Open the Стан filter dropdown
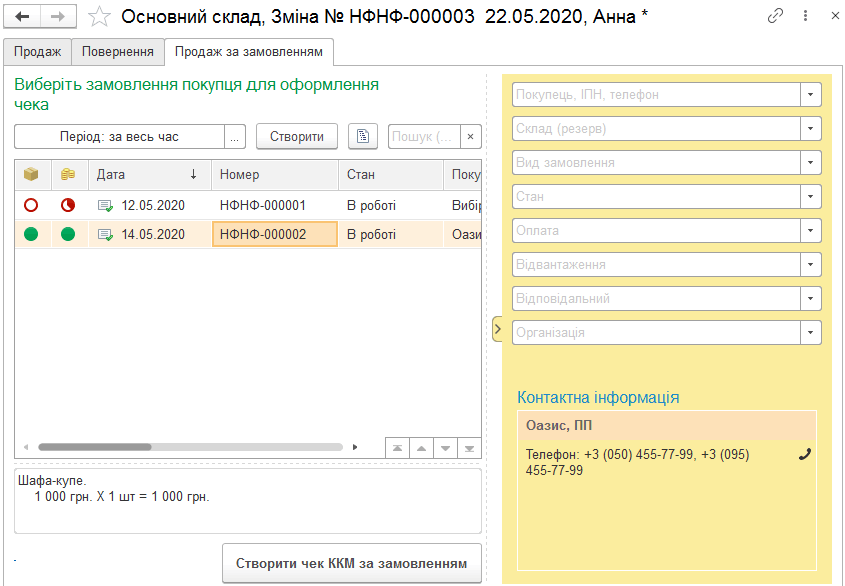The image size is (845, 586). (811, 196)
